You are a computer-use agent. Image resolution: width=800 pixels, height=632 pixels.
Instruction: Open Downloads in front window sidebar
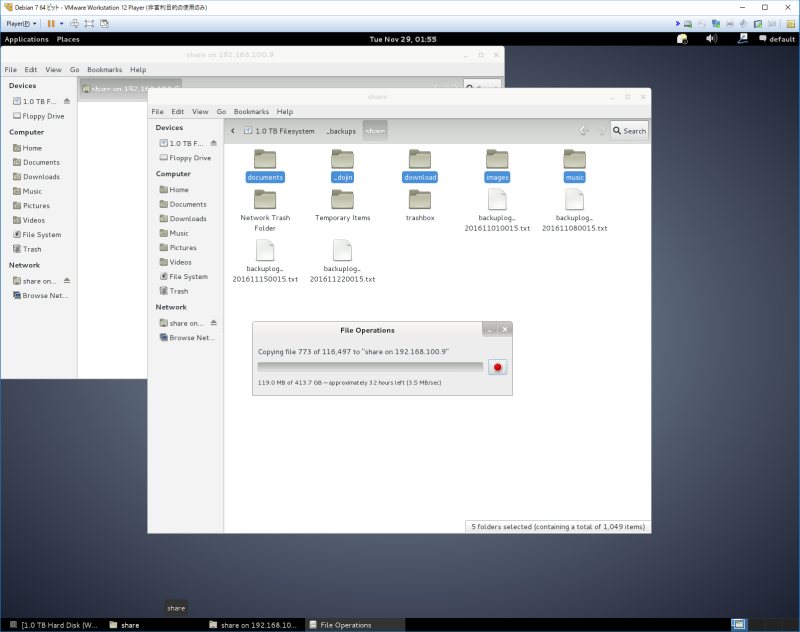pyautogui.click(x=183, y=218)
